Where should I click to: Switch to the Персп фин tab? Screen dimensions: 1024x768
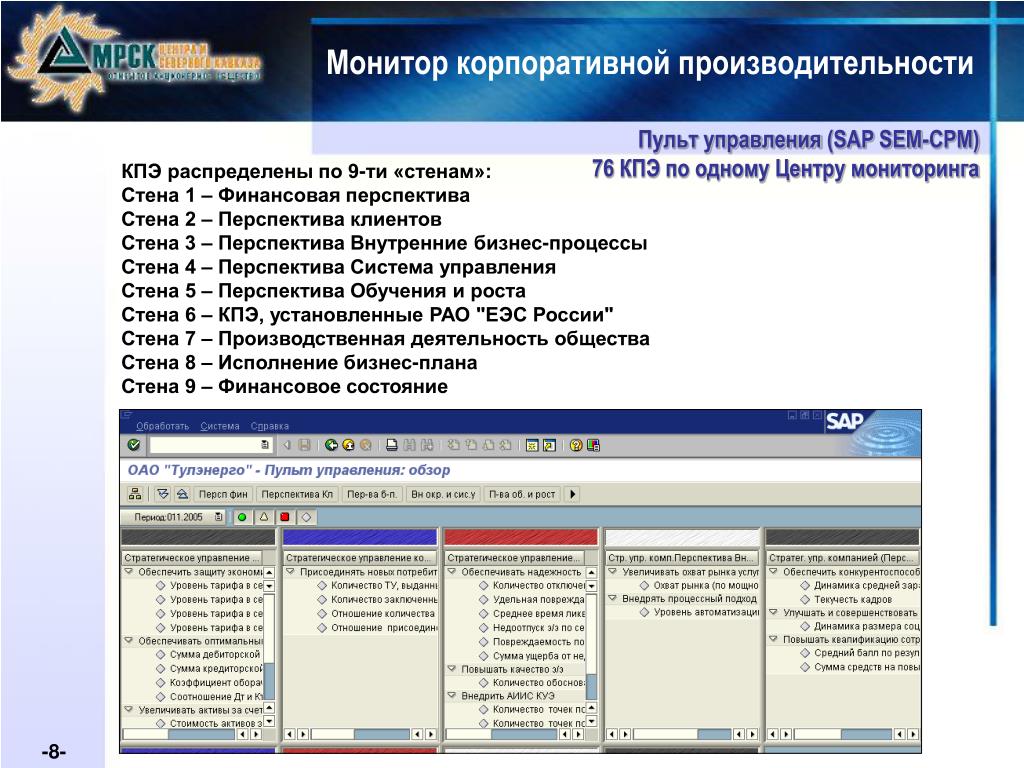pos(223,494)
